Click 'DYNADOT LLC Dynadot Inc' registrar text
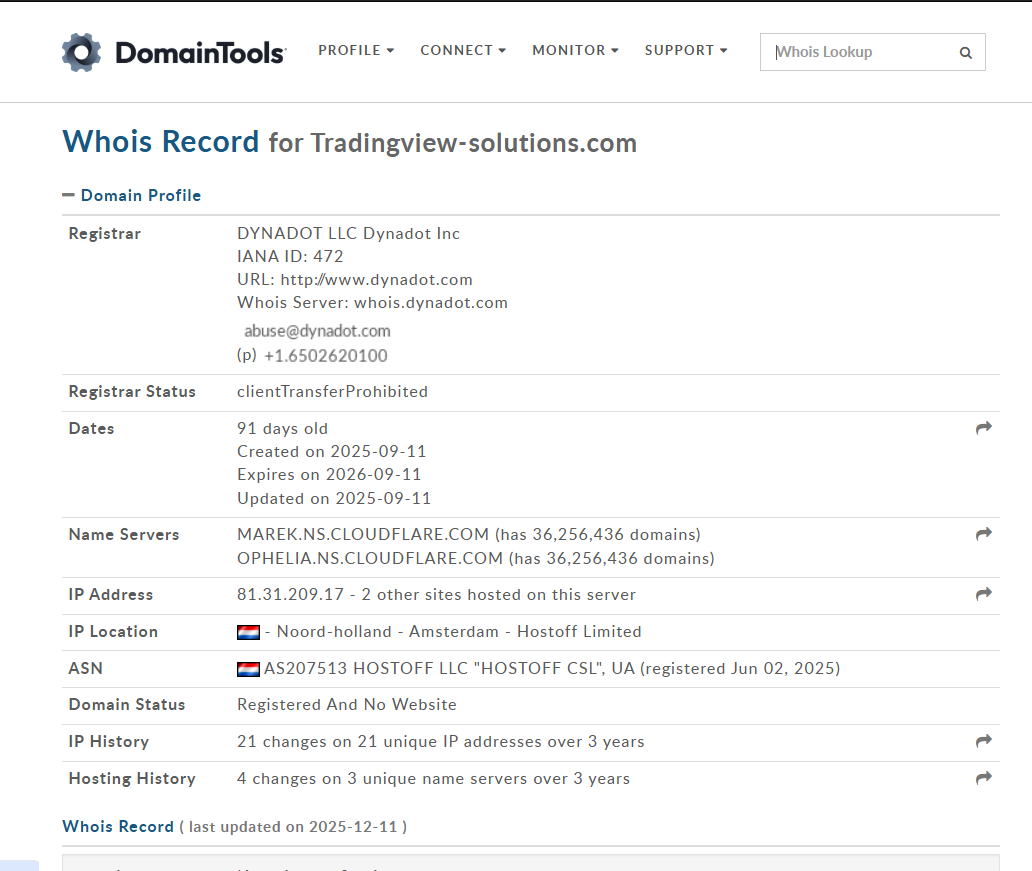1032x871 pixels. 348,234
